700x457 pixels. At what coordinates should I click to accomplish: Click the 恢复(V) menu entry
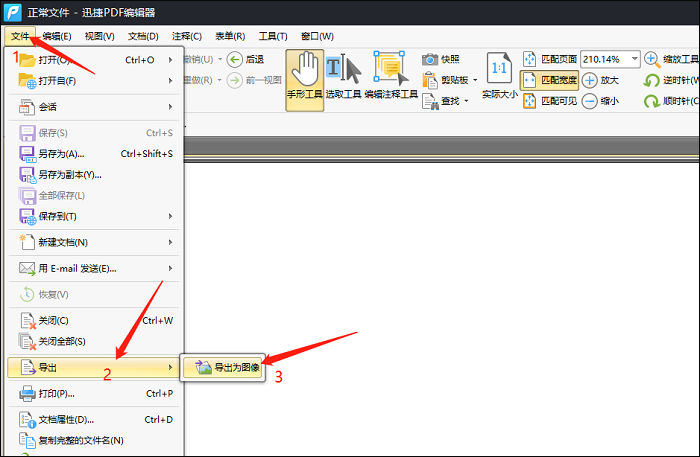coord(94,295)
